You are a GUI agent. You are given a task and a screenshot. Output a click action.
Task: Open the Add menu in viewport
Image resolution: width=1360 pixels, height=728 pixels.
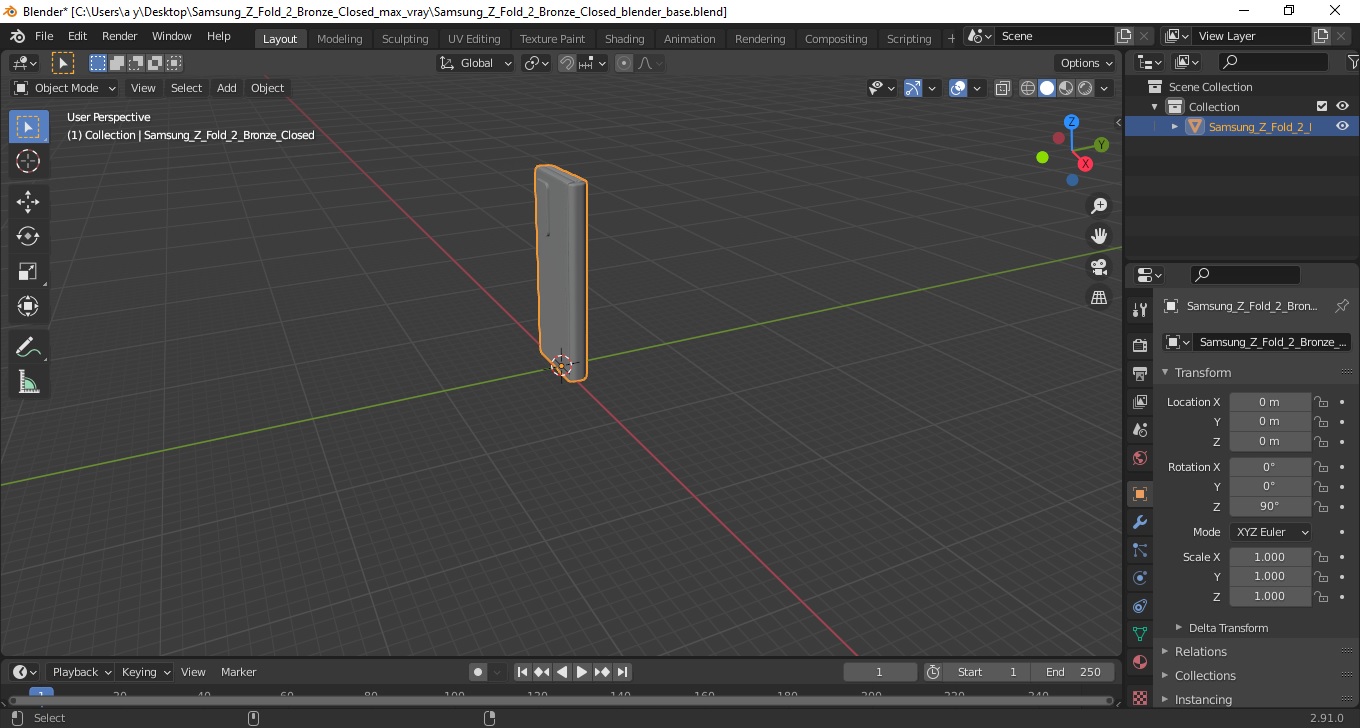pyautogui.click(x=226, y=88)
